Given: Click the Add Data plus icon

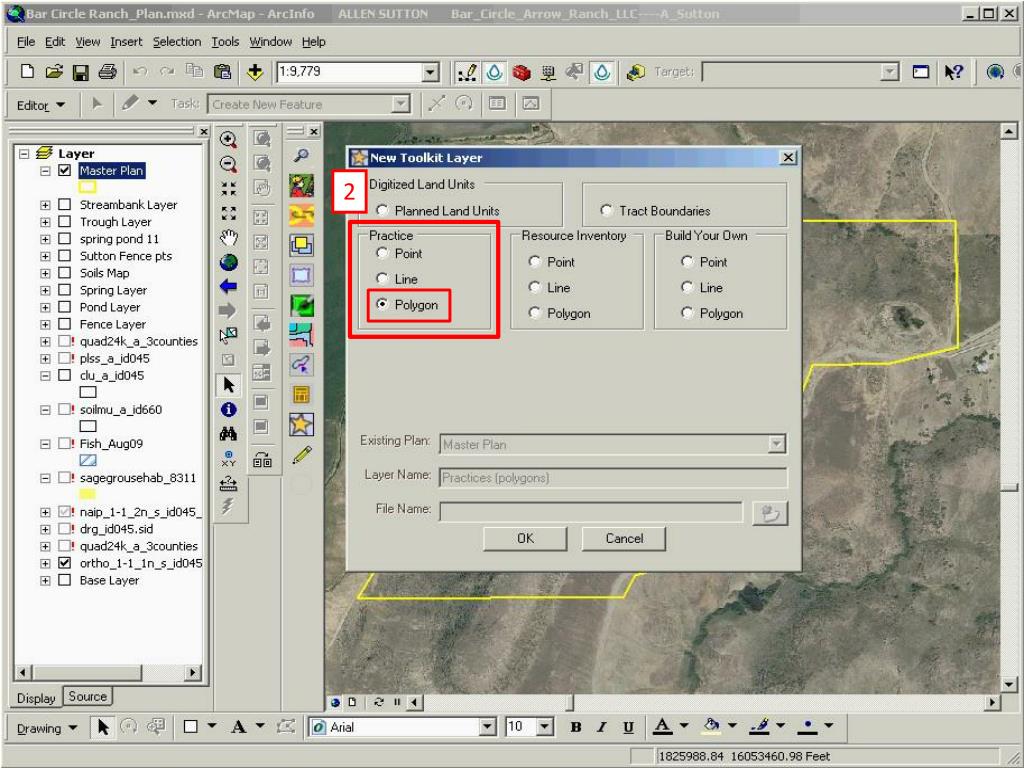Looking at the screenshot, I should (255, 72).
